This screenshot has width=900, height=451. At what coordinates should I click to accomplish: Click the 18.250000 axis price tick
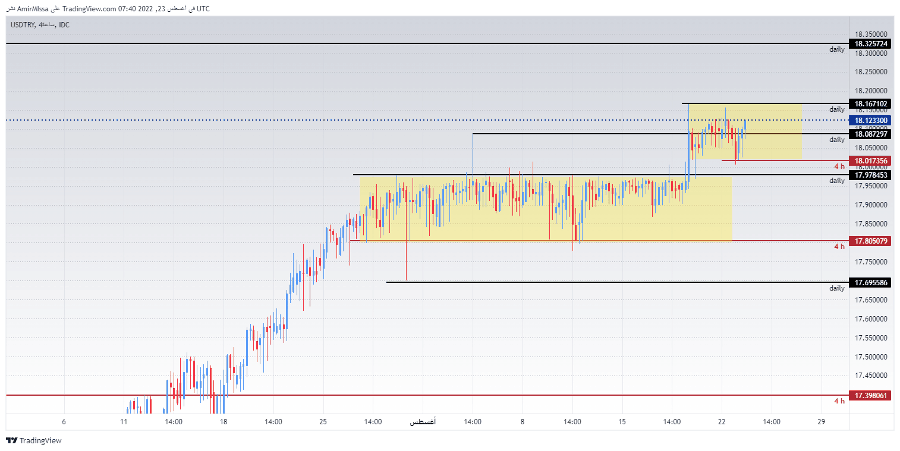(x=871, y=72)
